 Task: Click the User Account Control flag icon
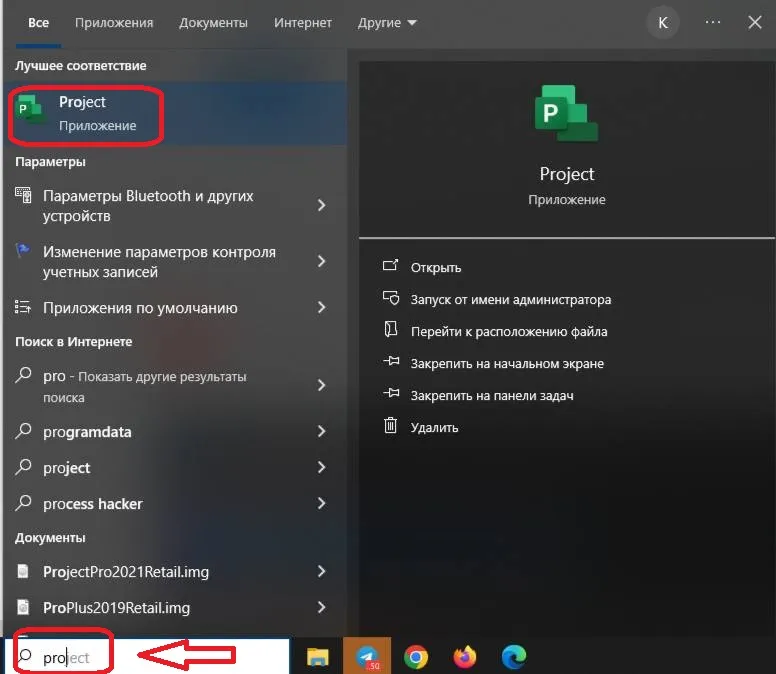point(23,250)
